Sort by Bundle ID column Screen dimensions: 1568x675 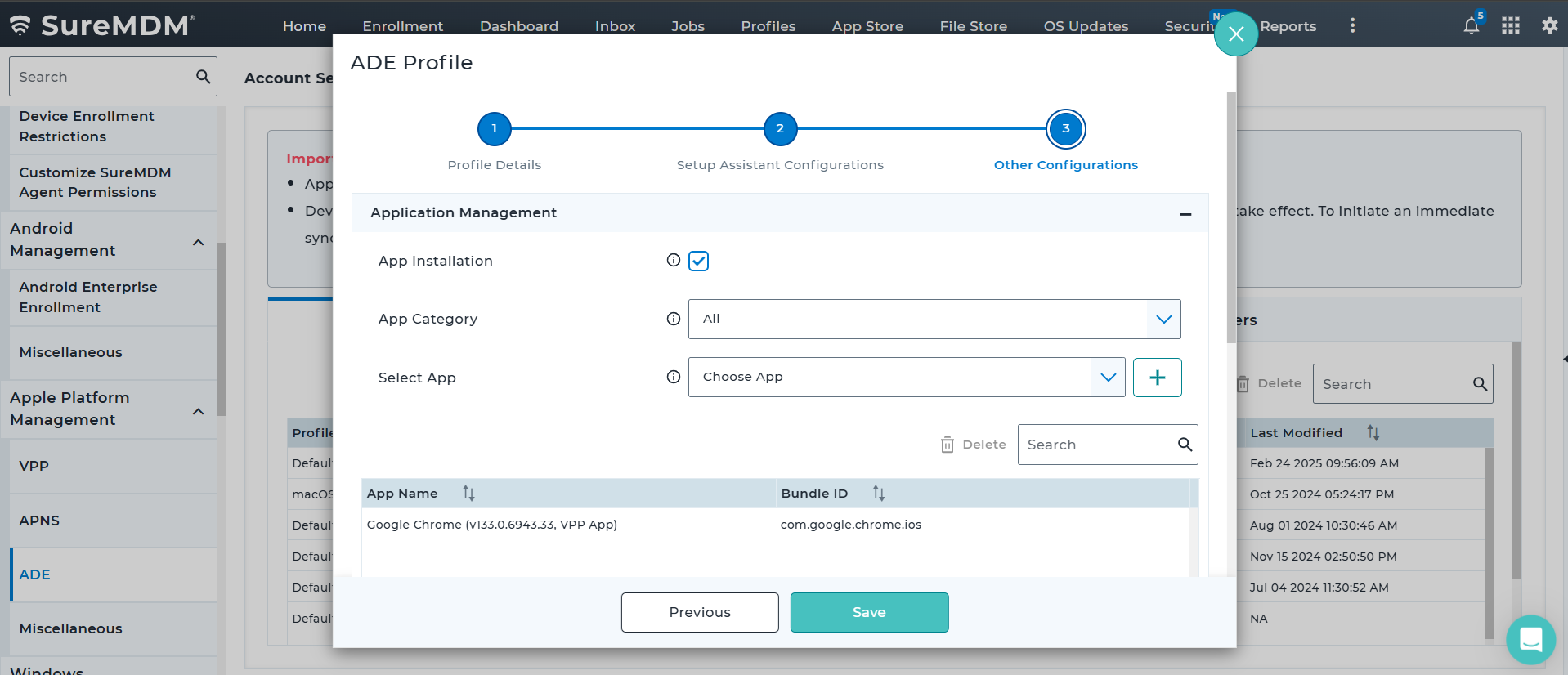point(878,494)
